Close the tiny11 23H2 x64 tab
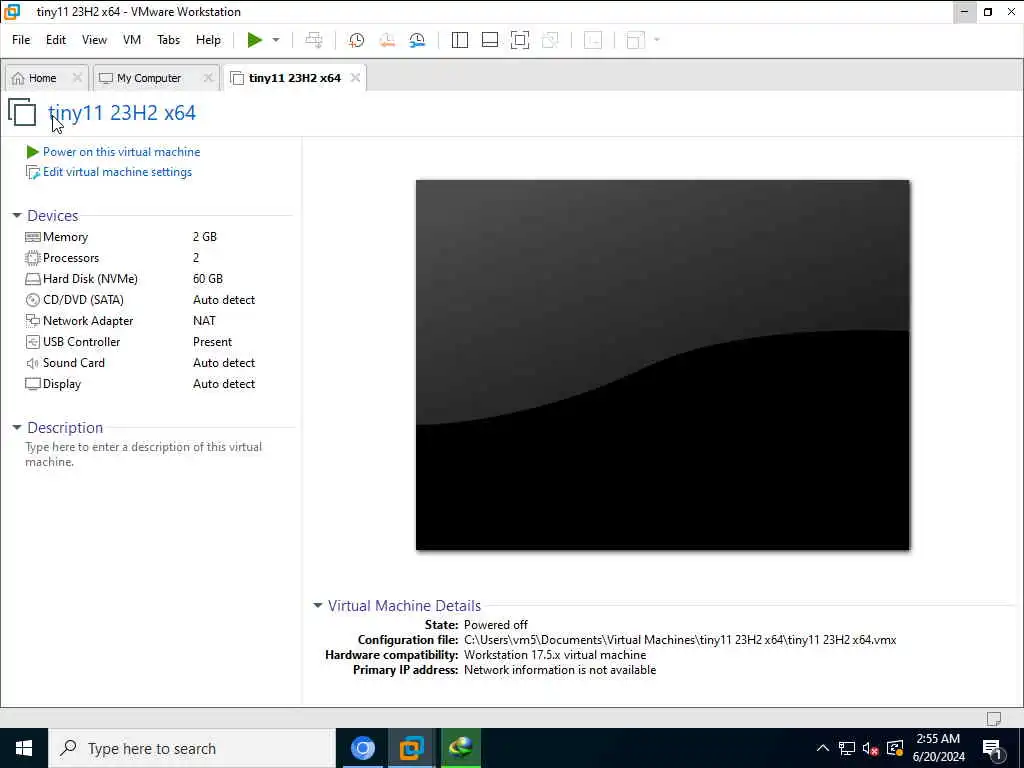This screenshot has height=768, width=1024. 355,78
